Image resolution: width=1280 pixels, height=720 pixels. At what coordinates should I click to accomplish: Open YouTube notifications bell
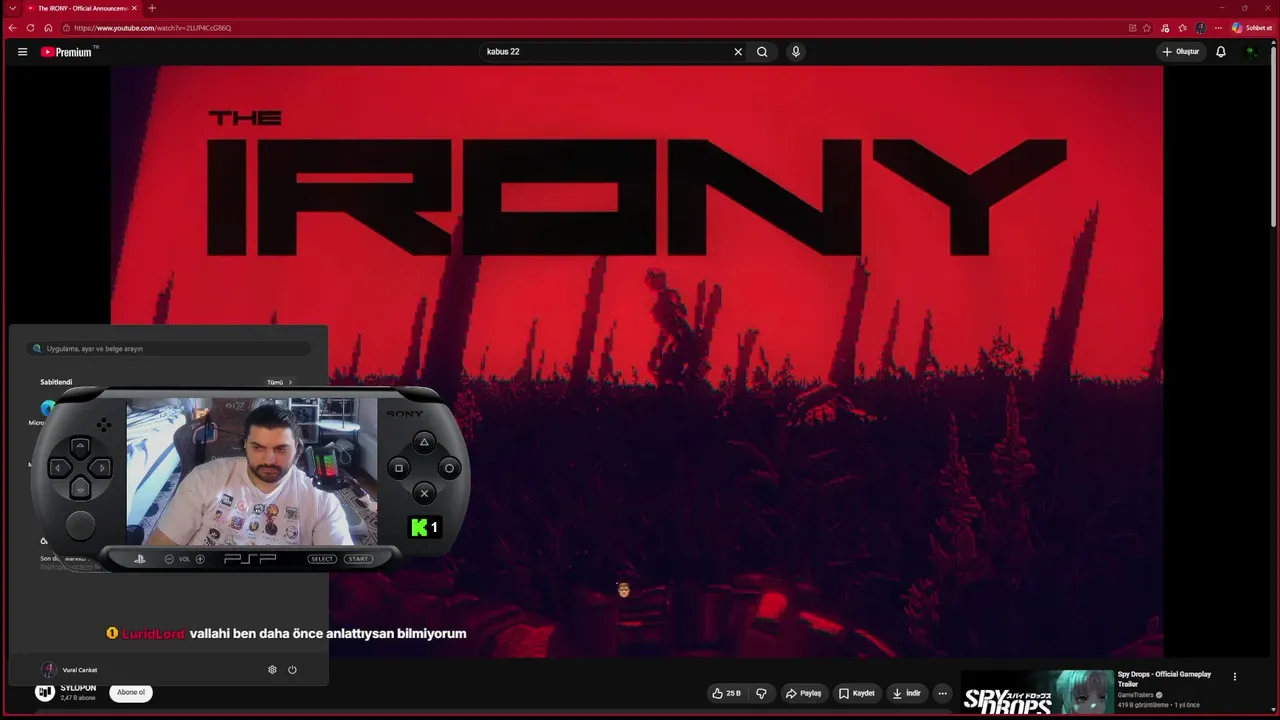(x=1220, y=52)
